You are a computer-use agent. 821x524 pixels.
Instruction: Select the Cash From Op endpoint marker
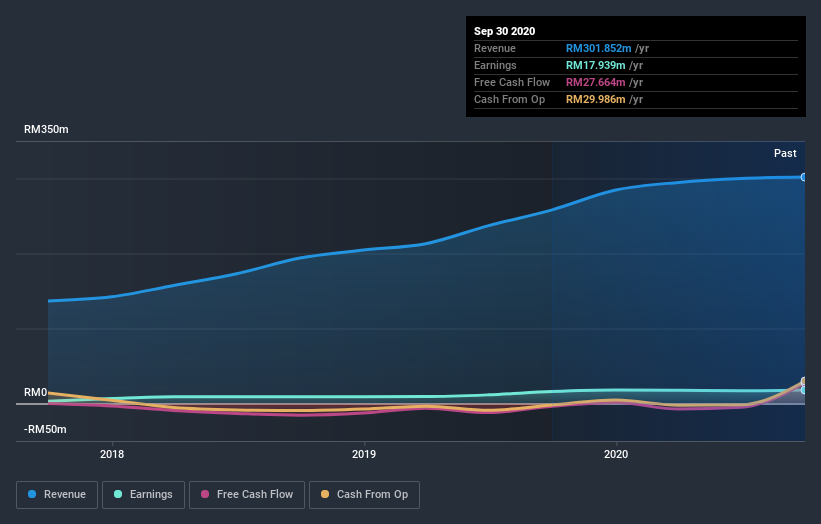(x=803, y=381)
